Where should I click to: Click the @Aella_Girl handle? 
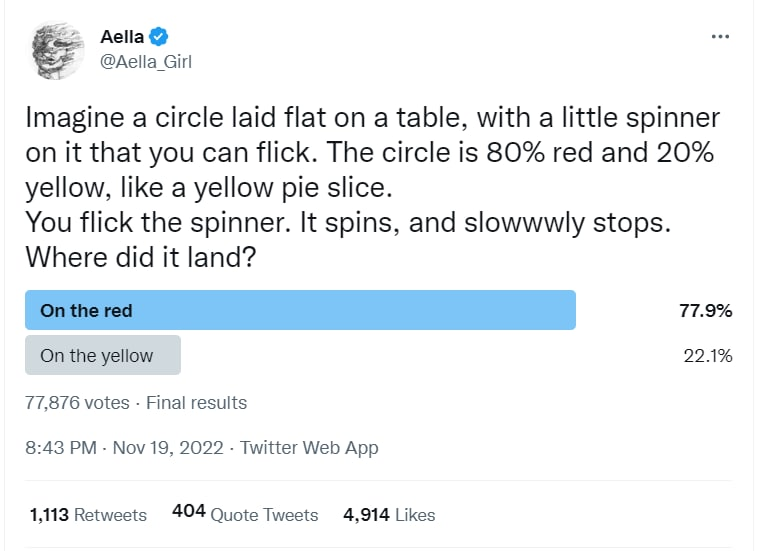(146, 62)
